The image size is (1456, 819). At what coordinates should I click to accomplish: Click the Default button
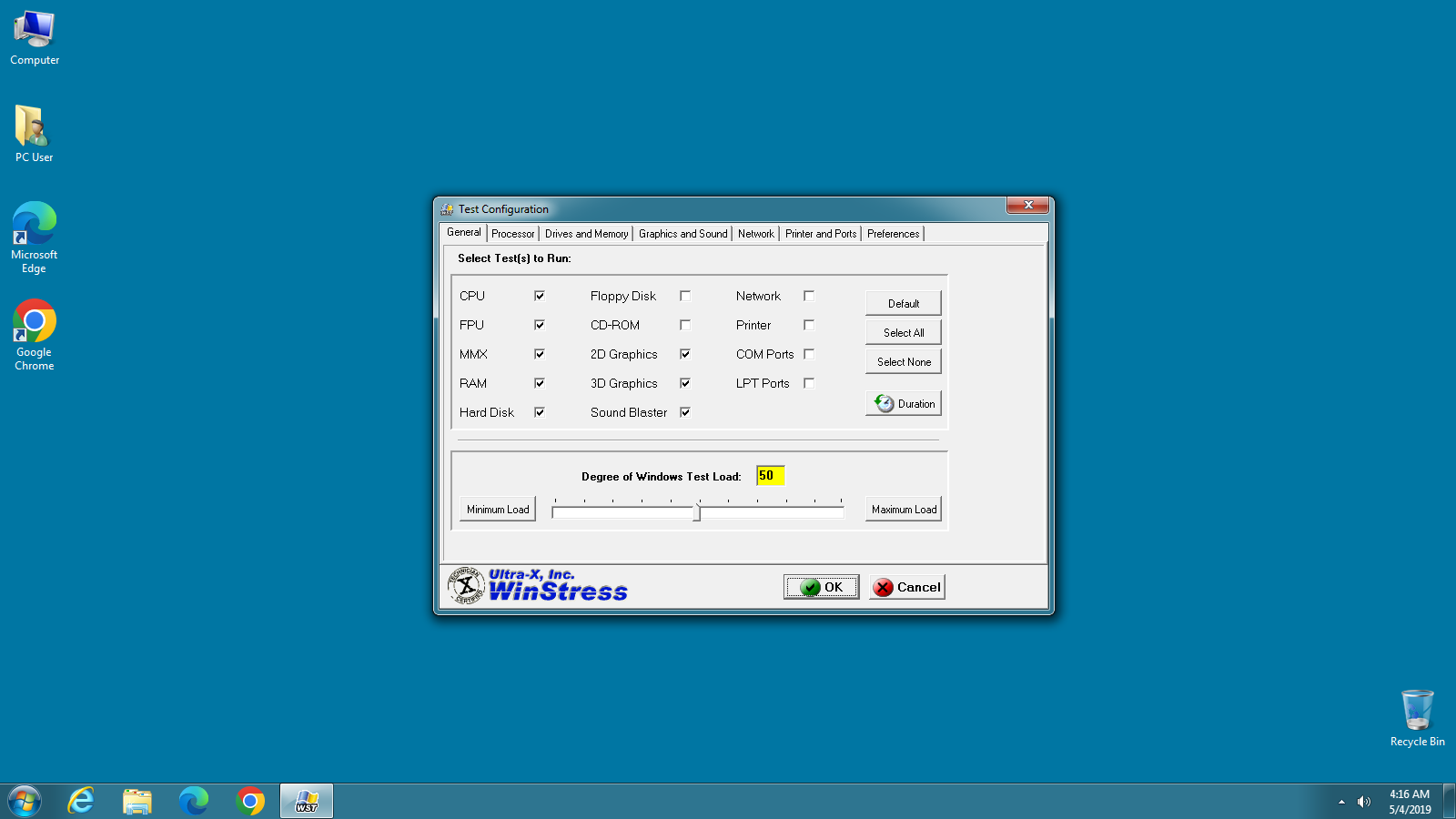[x=904, y=303]
